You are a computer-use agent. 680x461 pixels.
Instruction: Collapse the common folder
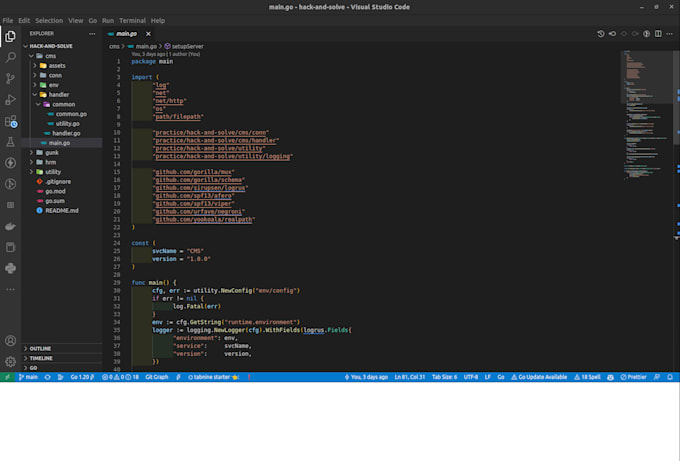[x=38, y=105]
